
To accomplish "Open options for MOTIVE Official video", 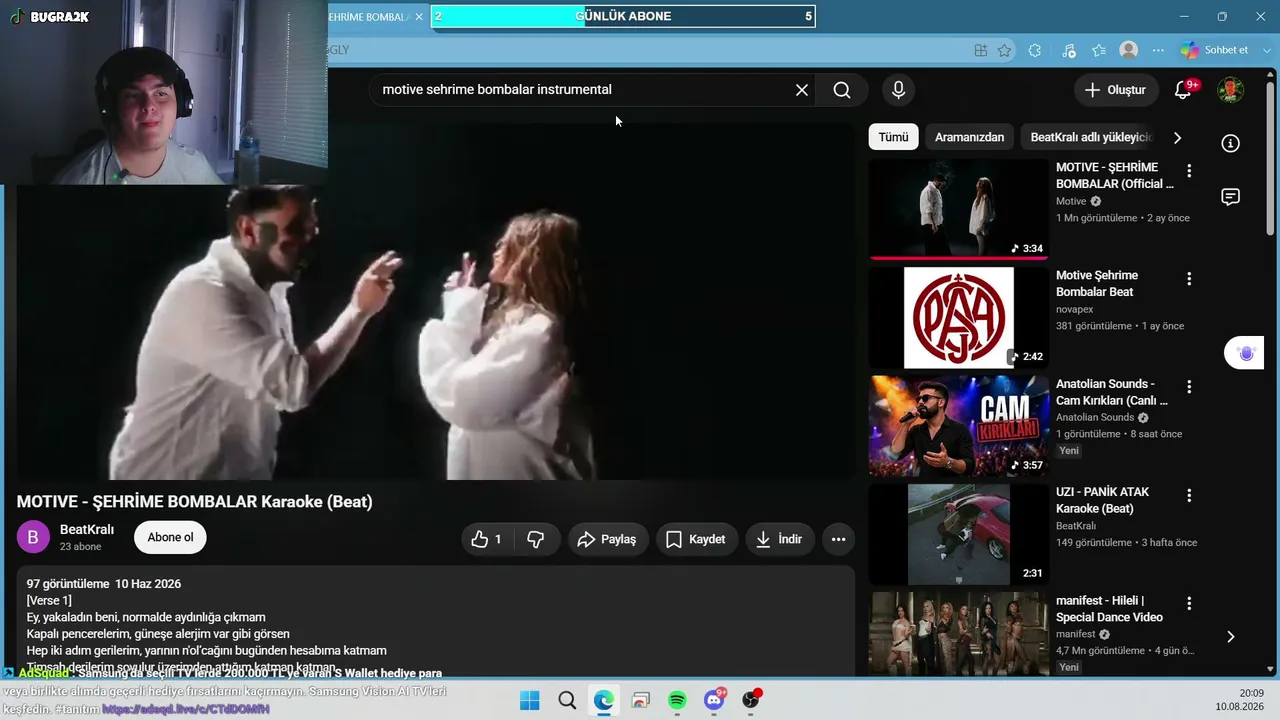I will click(x=1189, y=171).
